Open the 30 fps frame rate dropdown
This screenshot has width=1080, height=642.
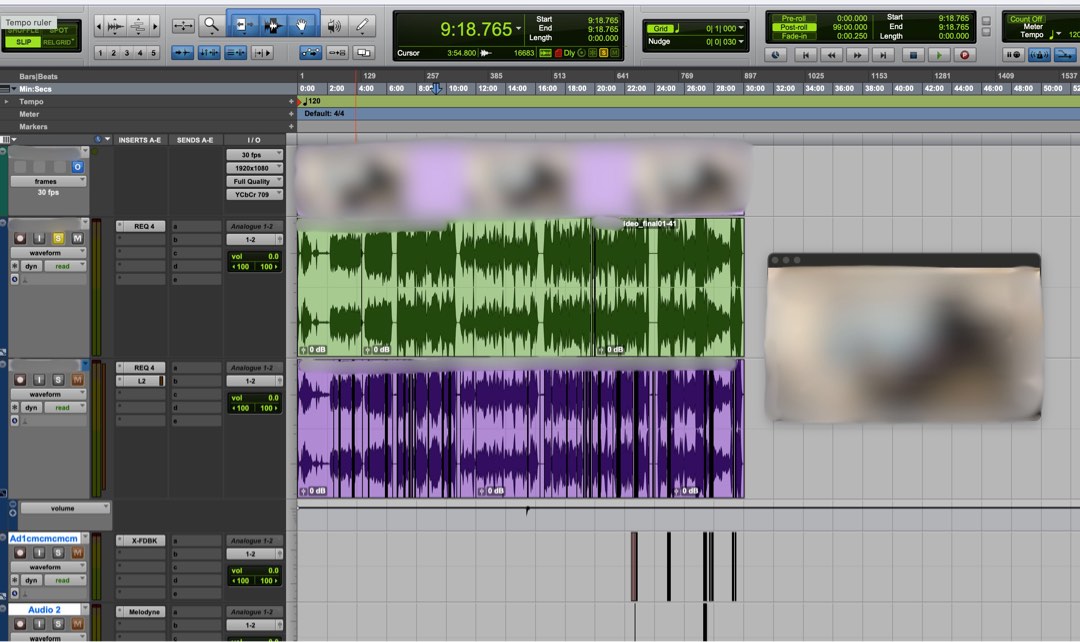[254, 154]
